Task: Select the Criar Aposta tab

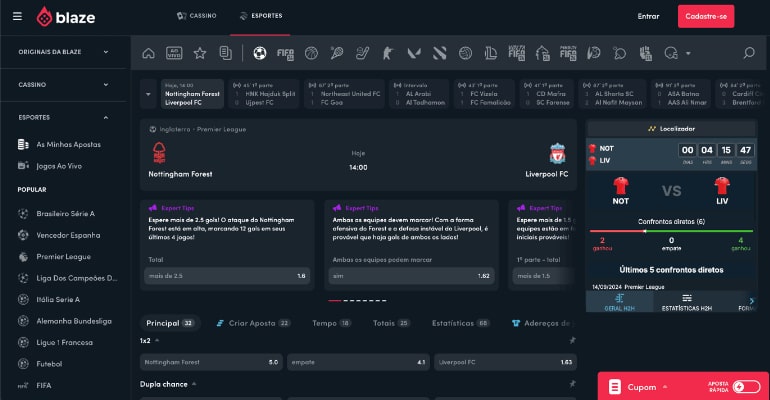Action: pyautogui.click(x=253, y=323)
